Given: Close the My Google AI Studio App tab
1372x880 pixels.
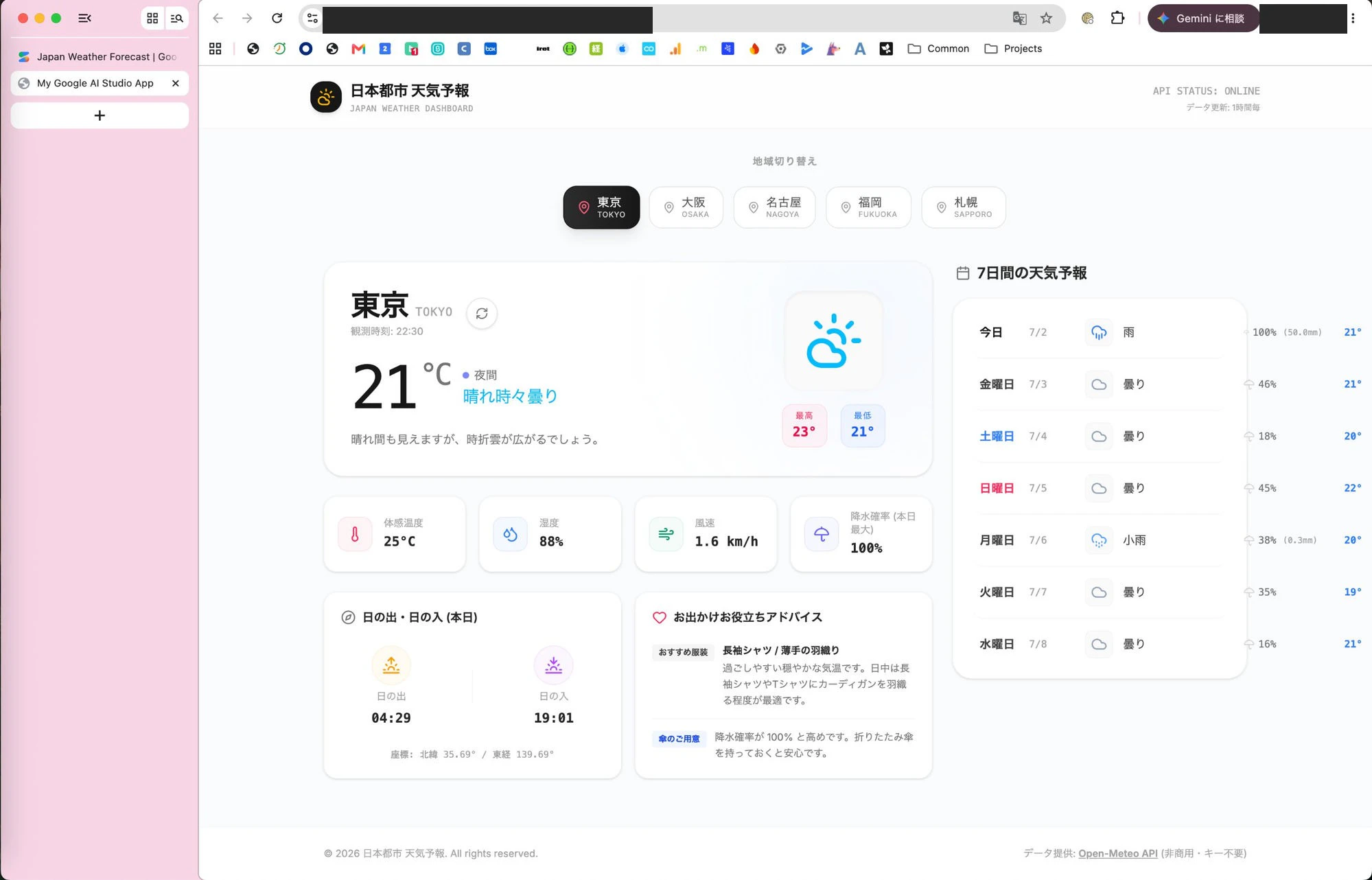Looking at the screenshot, I should coord(176,83).
